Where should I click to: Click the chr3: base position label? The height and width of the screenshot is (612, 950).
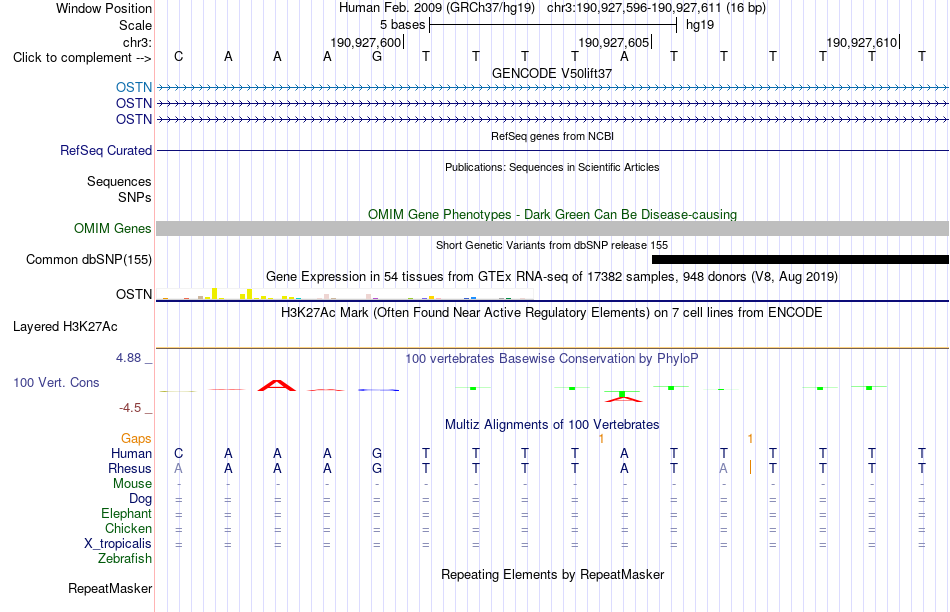tap(137, 42)
